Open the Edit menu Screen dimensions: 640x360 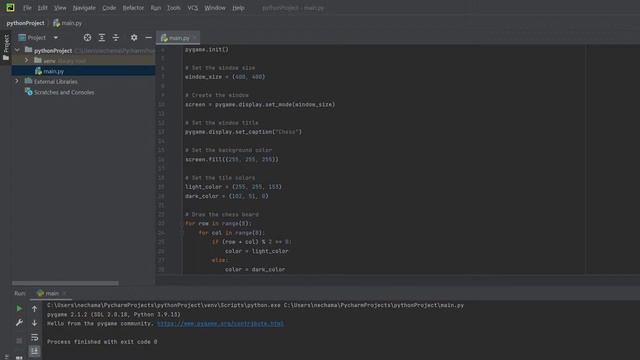click(42, 8)
